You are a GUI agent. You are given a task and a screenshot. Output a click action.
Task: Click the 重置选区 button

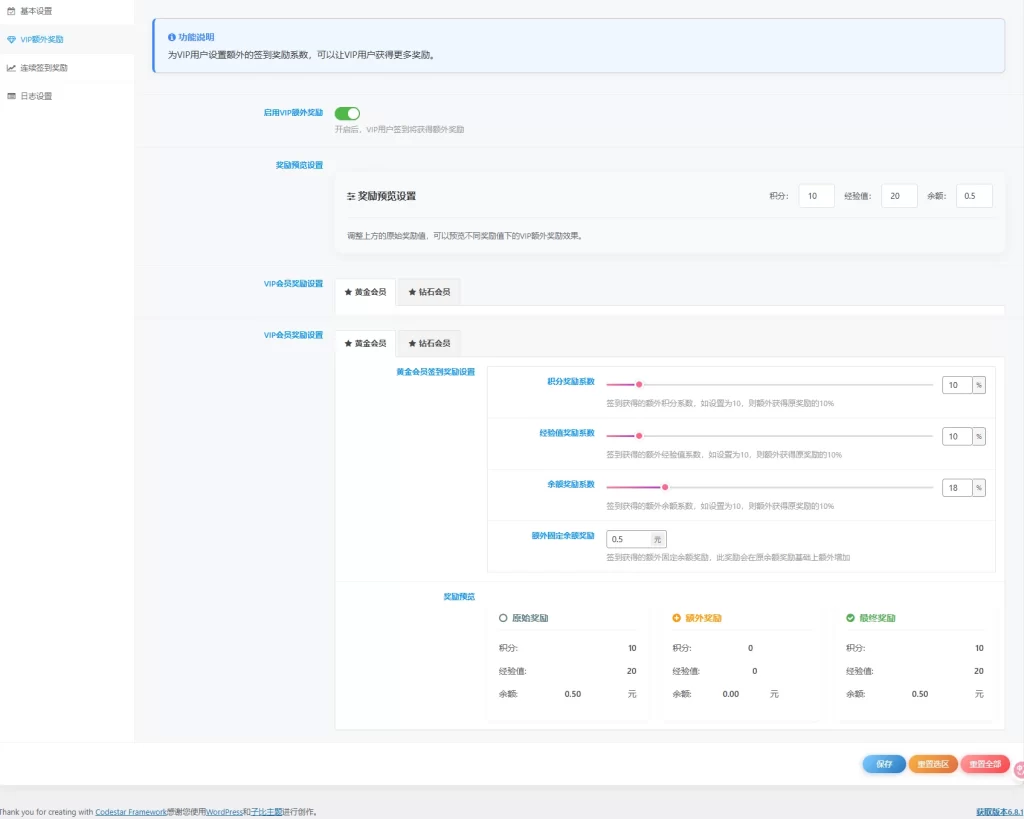click(x=932, y=764)
